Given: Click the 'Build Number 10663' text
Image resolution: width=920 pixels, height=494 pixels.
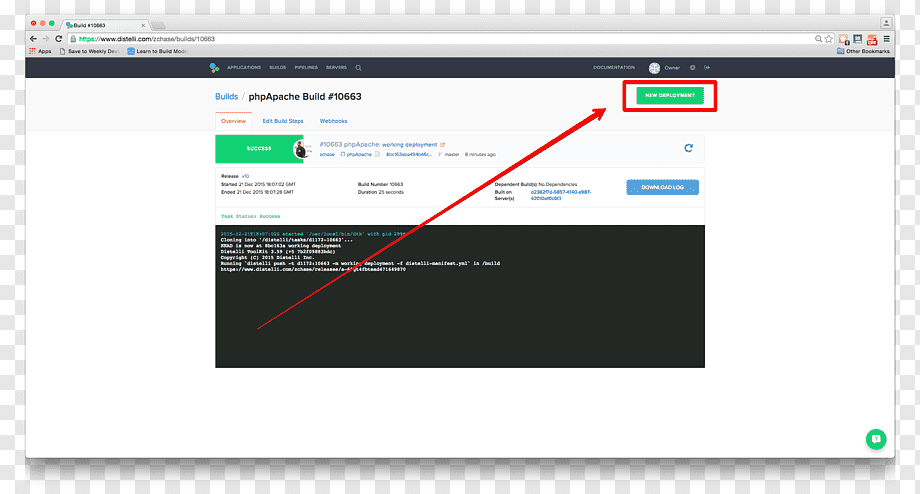Looking at the screenshot, I should pyautogui.click(x=380, y=184).
